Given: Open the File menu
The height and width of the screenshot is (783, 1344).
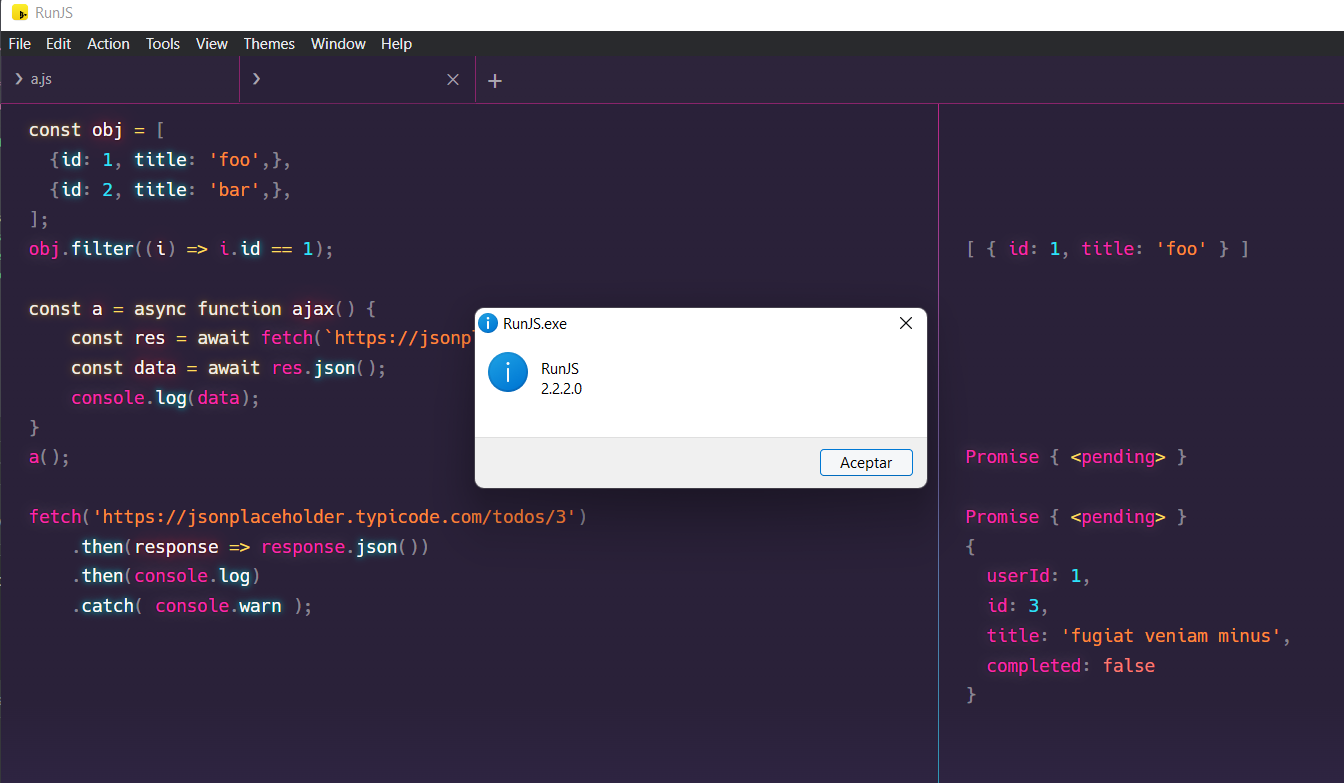Looking at the screenshot, I should [19, 43].
